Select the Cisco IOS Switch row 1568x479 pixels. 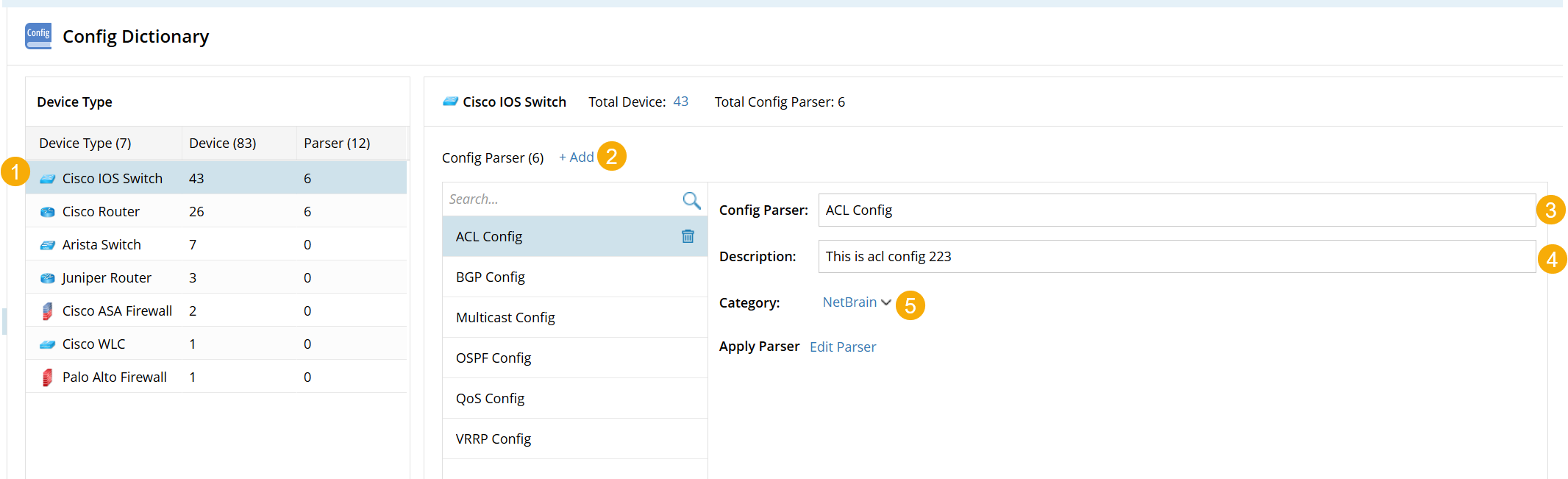(113, 179)
